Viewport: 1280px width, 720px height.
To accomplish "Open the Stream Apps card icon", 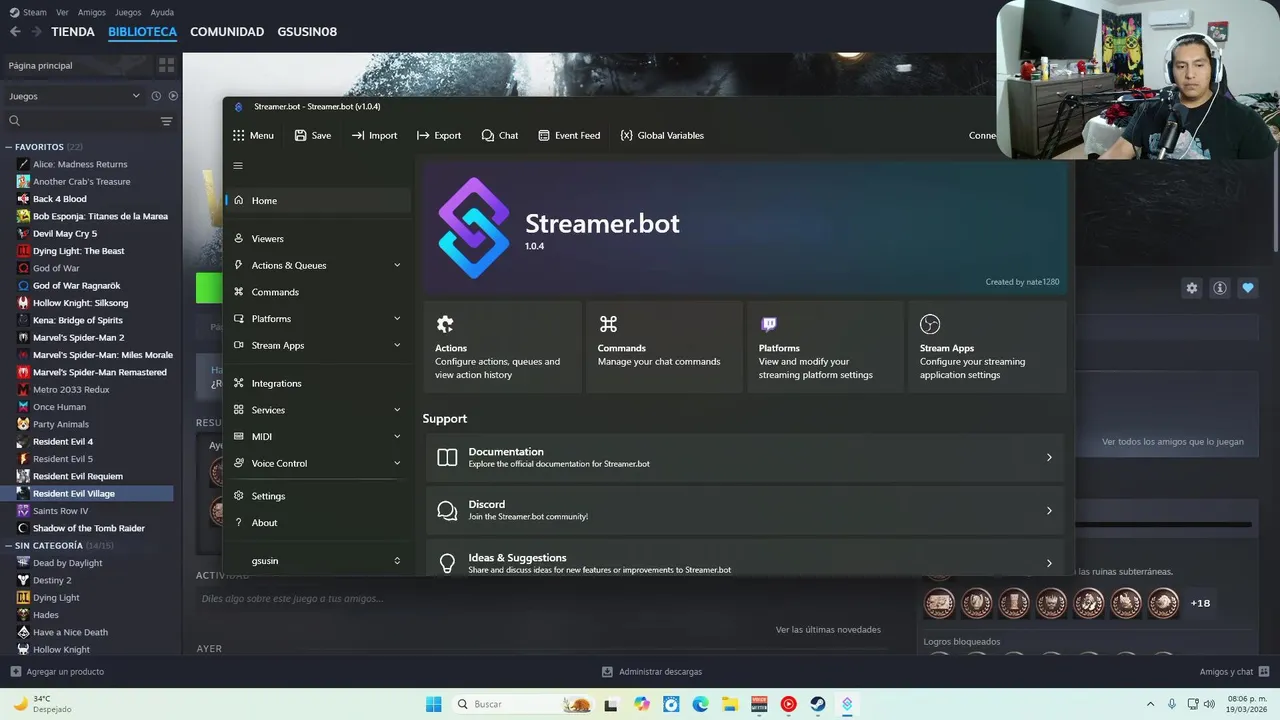I will (930, 324).
